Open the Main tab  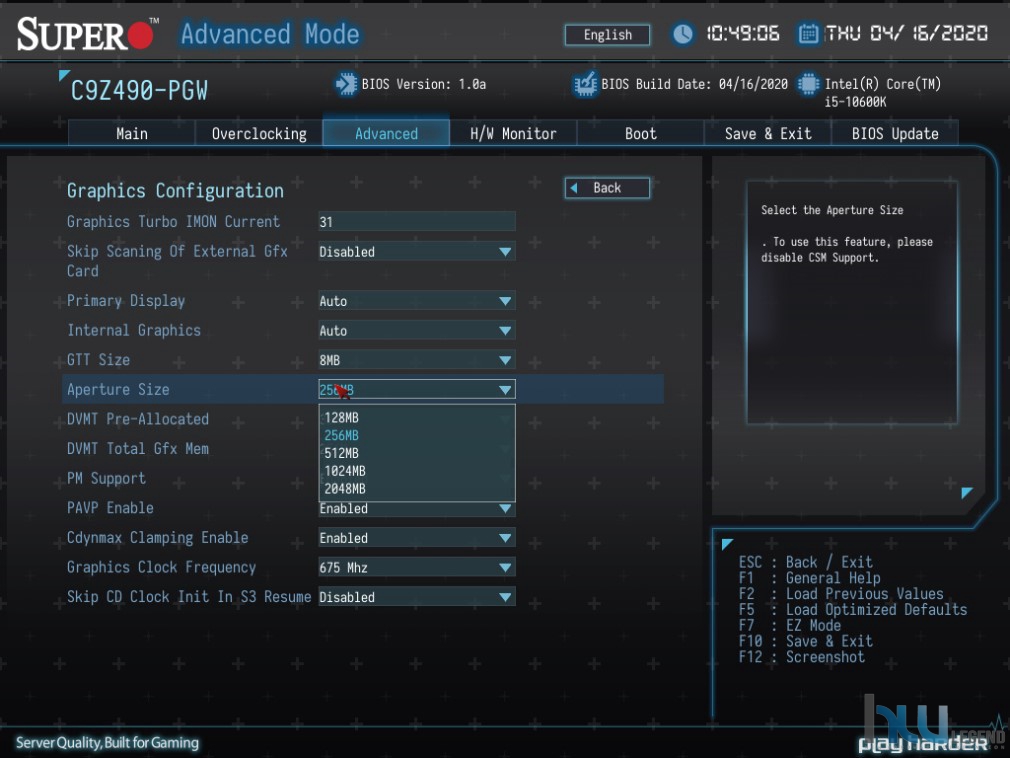(131, 133)
